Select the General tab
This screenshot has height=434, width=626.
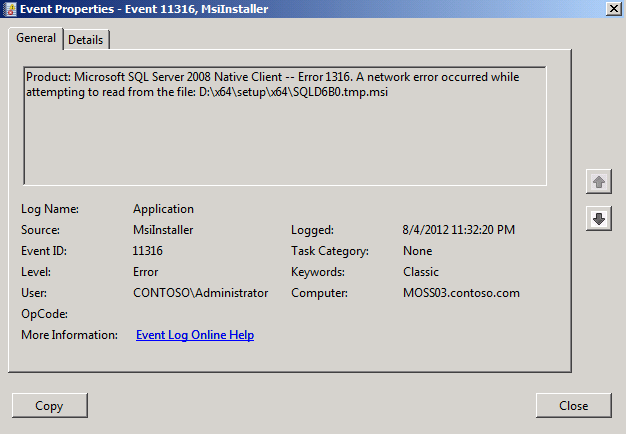(x=36, y=38)
